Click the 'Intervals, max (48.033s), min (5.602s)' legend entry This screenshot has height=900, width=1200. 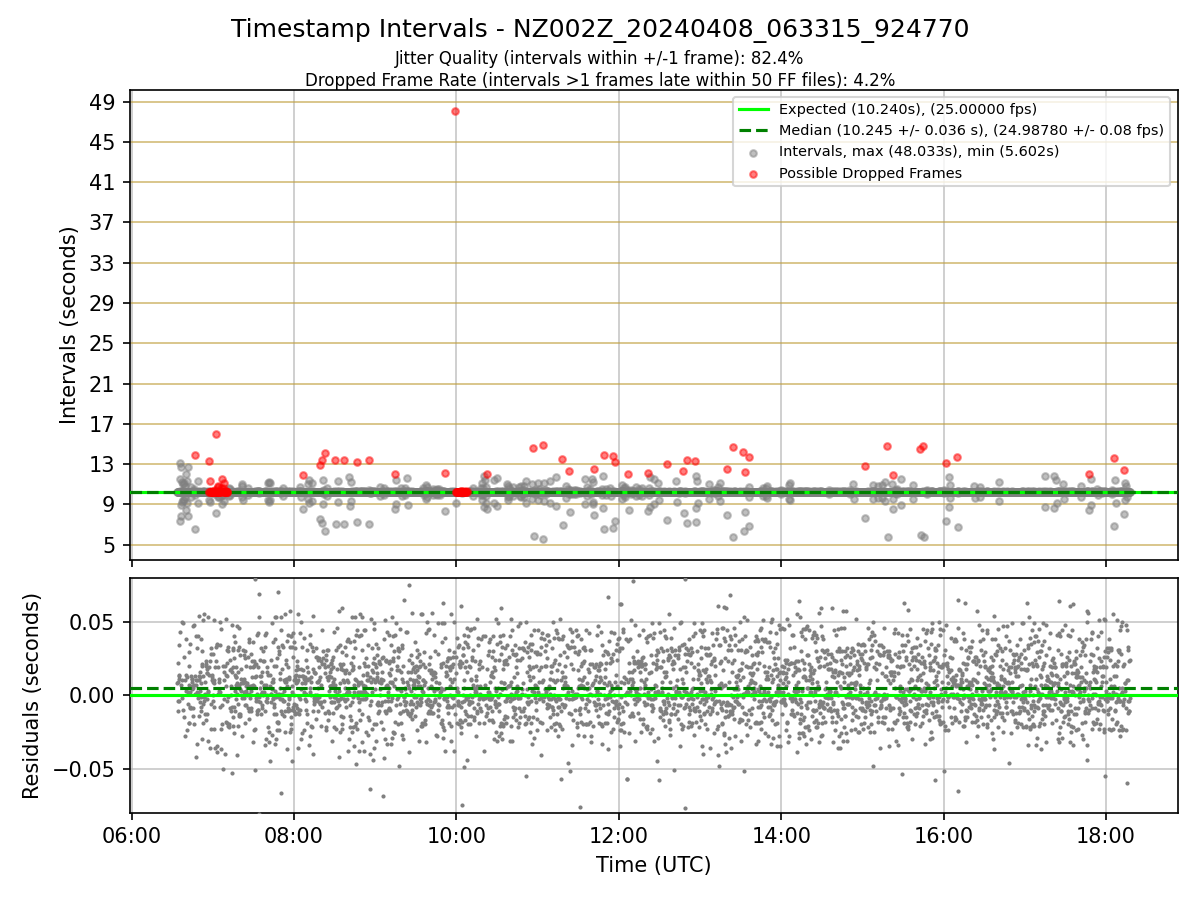pyautogui.click(x=919, y=151)
